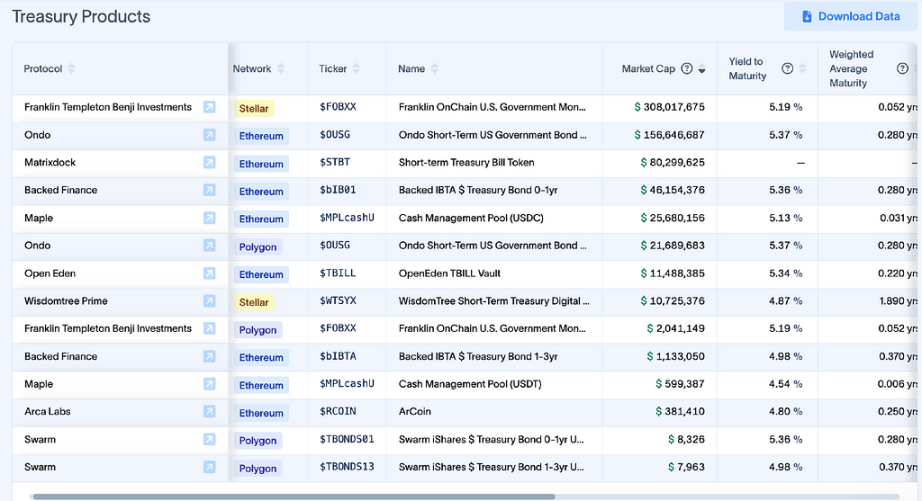Move the horizontal table scrollbar thumb

coord(293,497)
